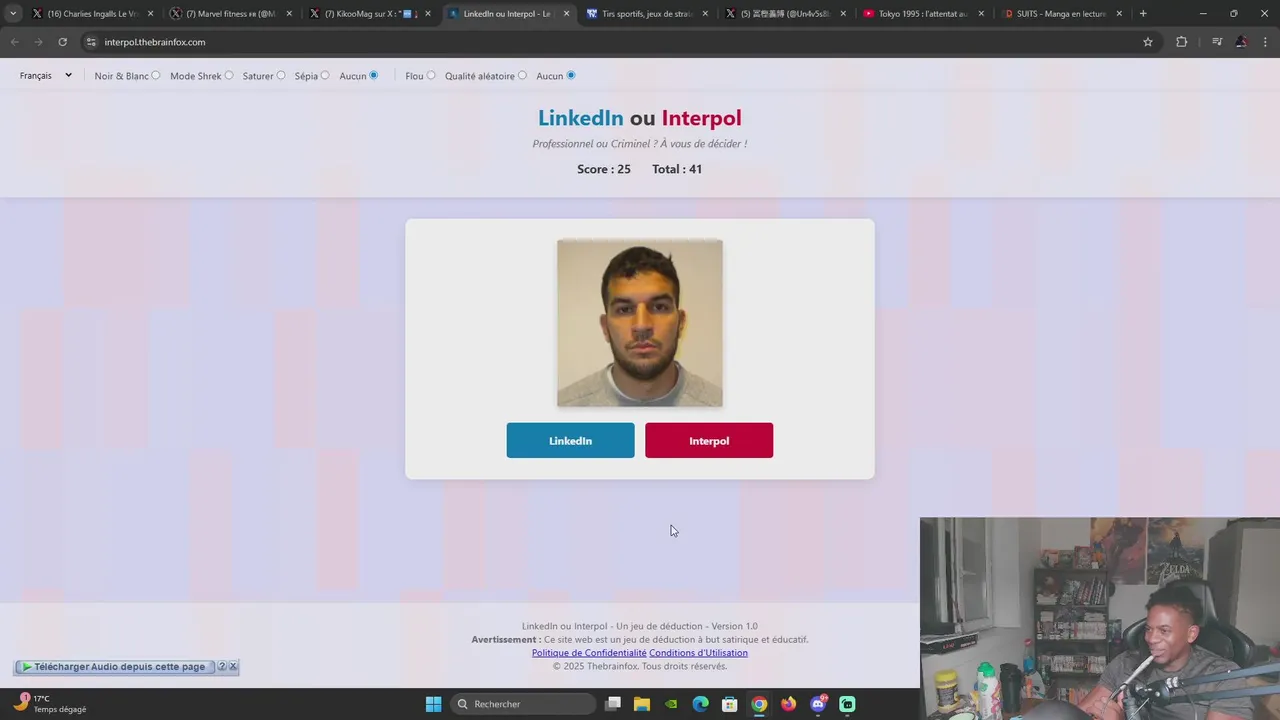Open the Chrome three-dot menu
This screenshot has width=1280, height=720.
click(1265, 42)
